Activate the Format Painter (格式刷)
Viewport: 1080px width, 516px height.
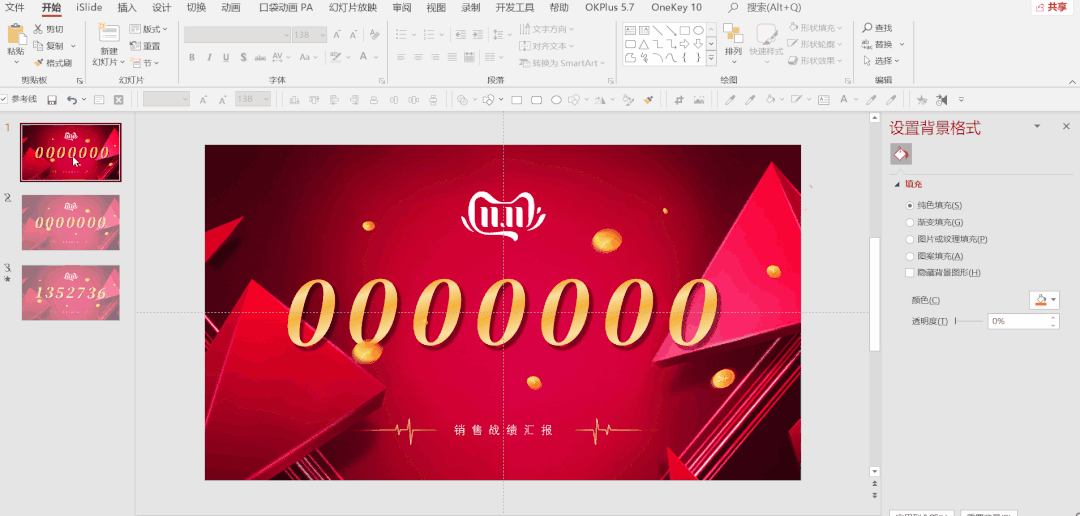54,63
